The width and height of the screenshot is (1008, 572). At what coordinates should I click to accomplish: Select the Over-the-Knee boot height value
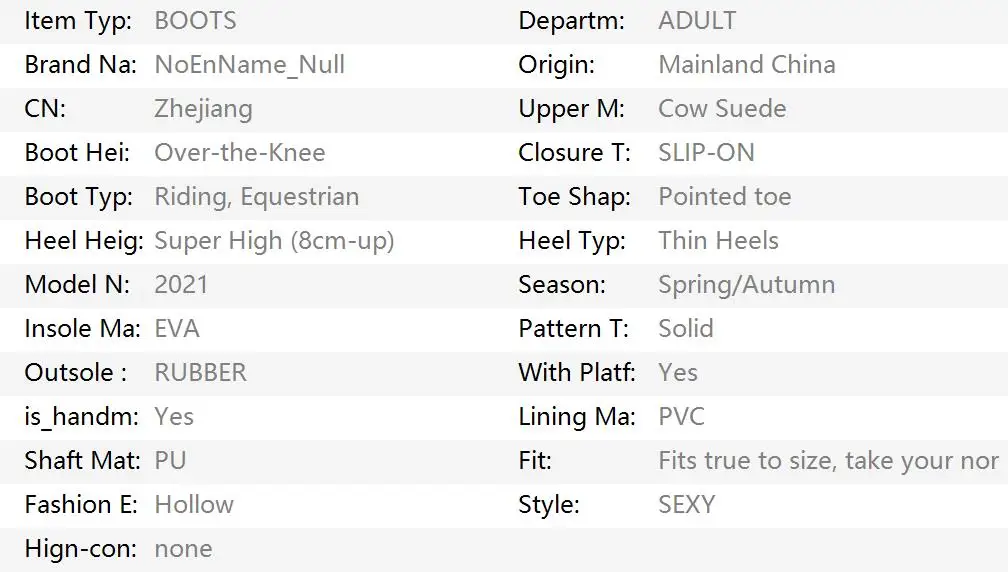[239, 152]
